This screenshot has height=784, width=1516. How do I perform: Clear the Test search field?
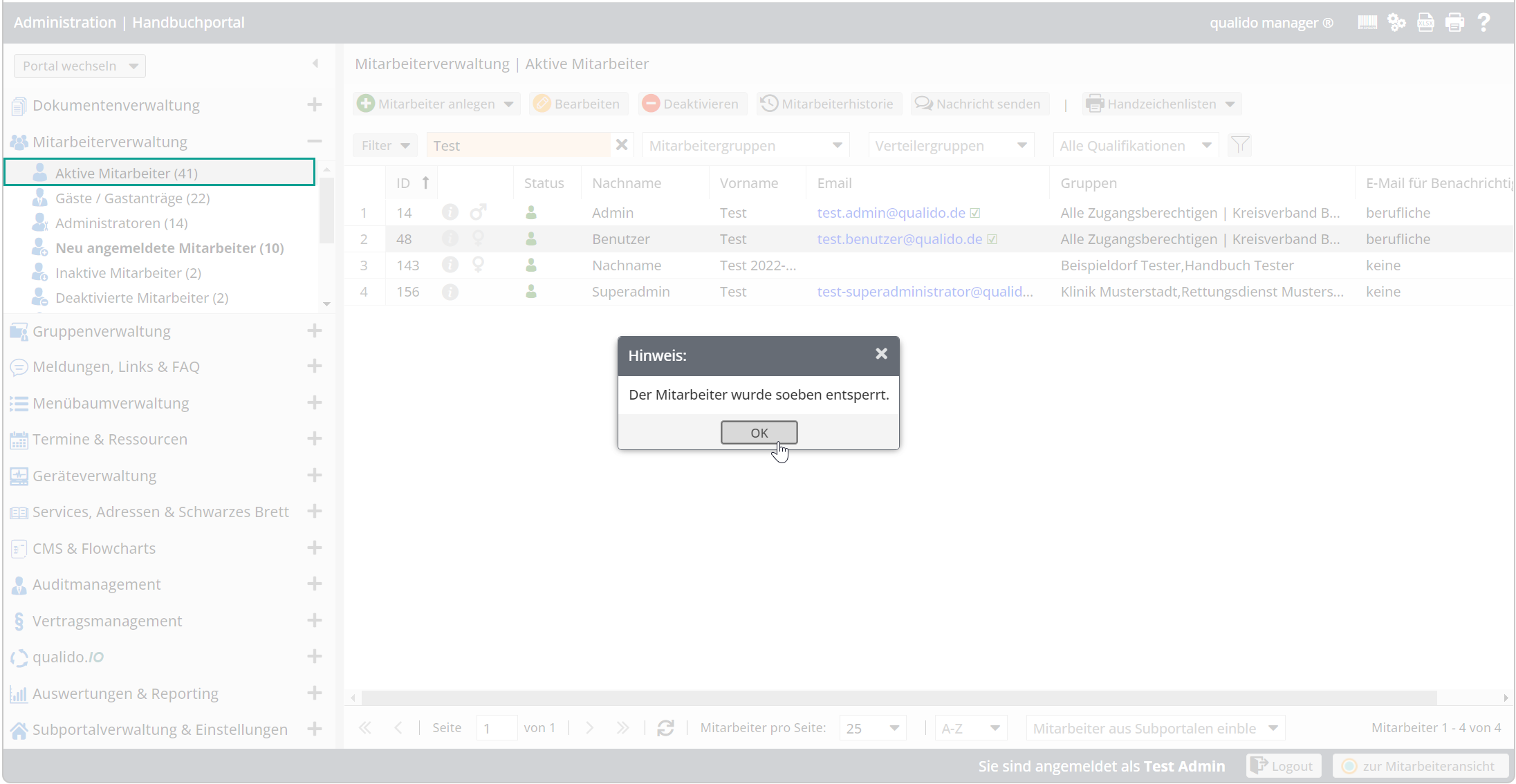pos(622,145)
